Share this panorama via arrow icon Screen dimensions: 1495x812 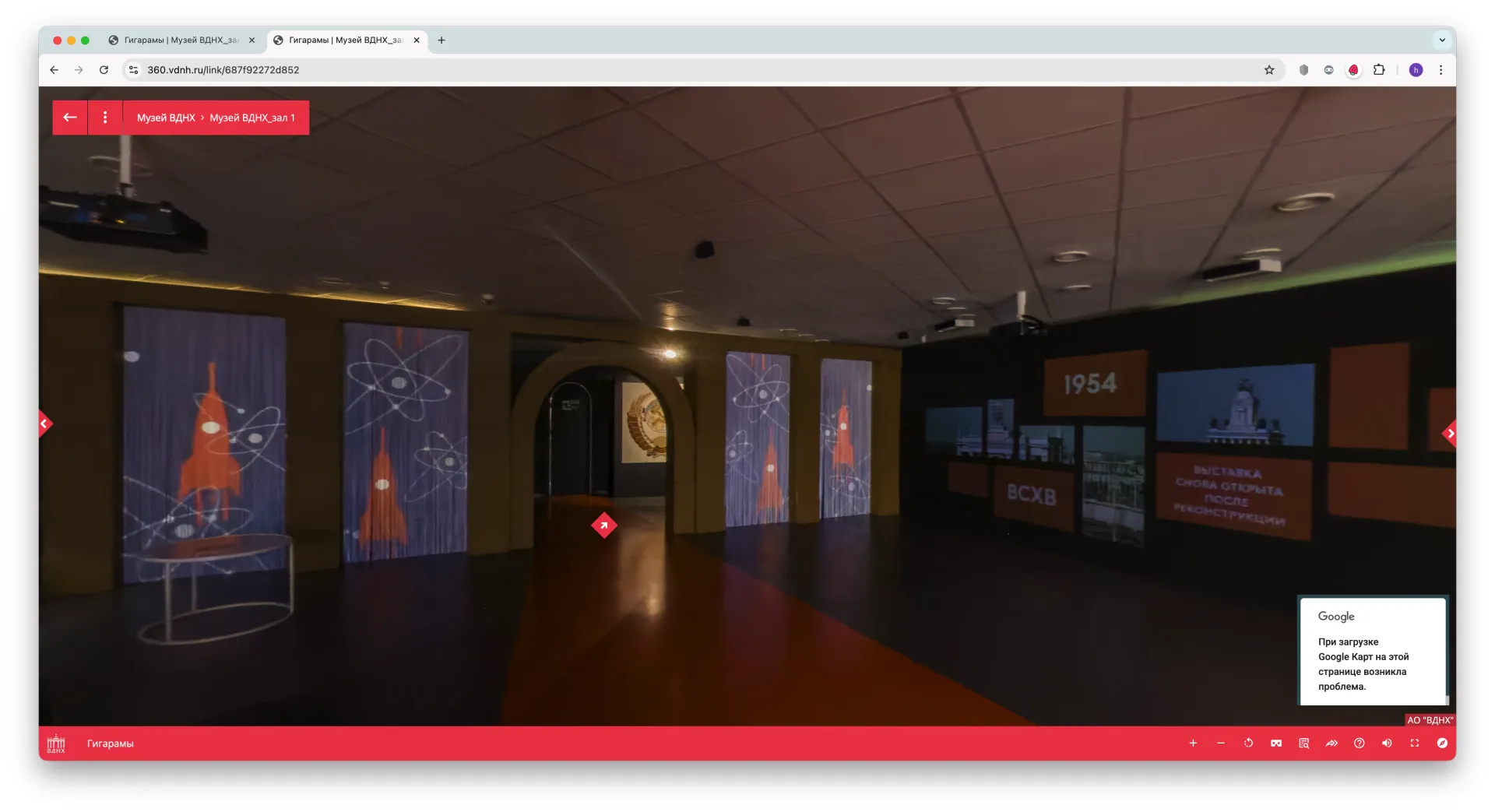pos(1331,743)
